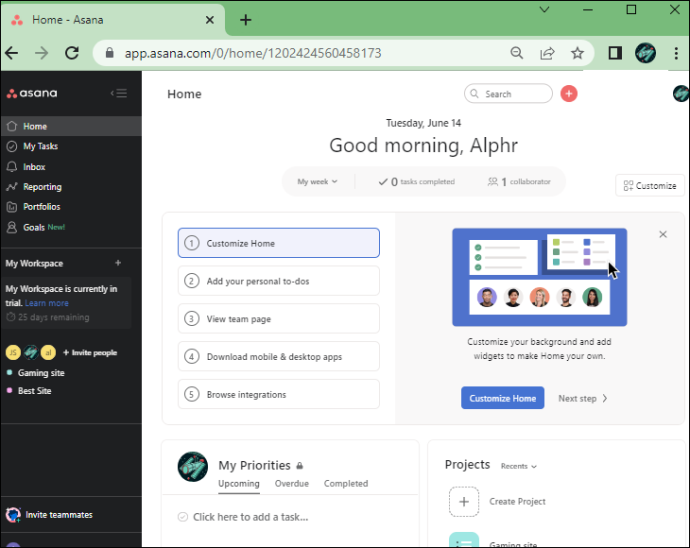
Task: Click the red plus quick add button
Action: coord(569,94)
